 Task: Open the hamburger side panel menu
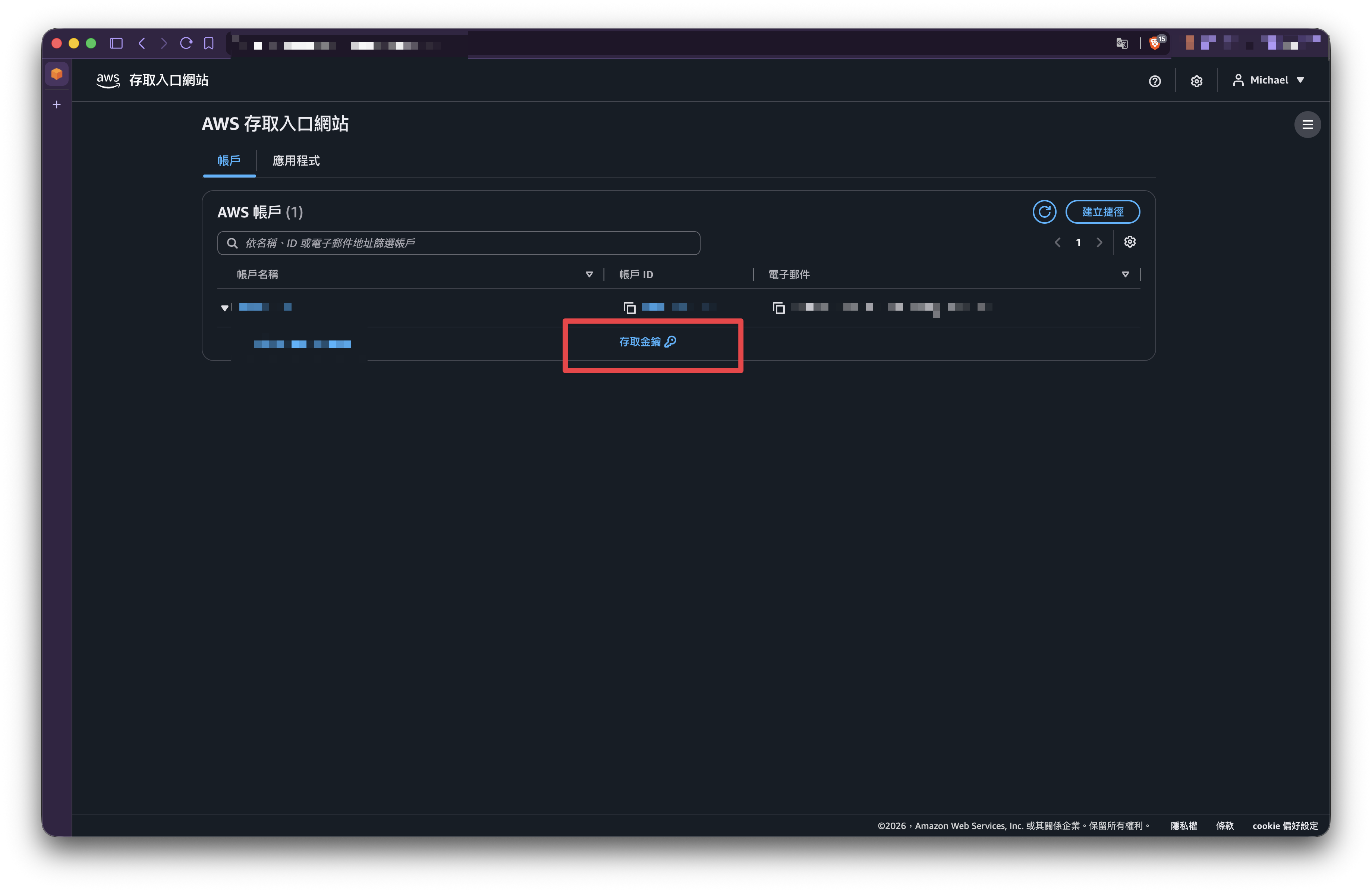pyautogui.click(x=1308, y=125)
